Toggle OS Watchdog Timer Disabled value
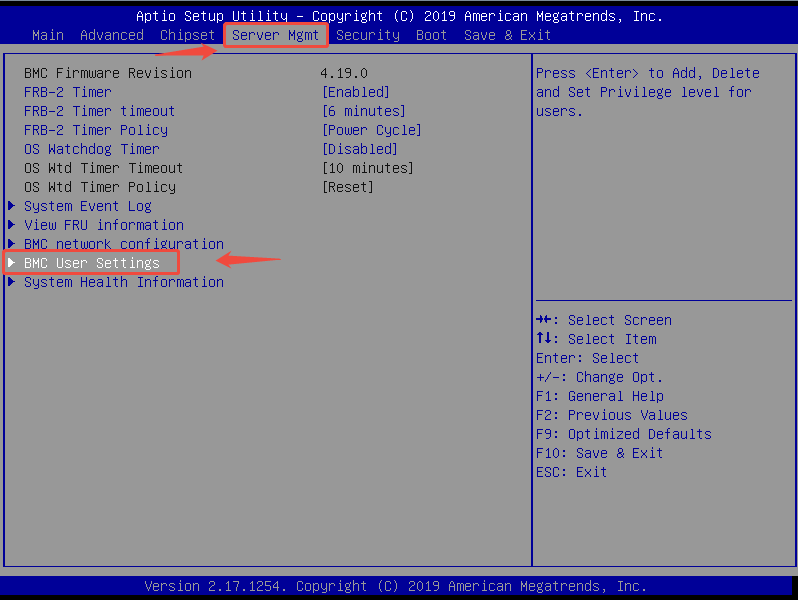 pyautogui.click(x=359, y=149)
